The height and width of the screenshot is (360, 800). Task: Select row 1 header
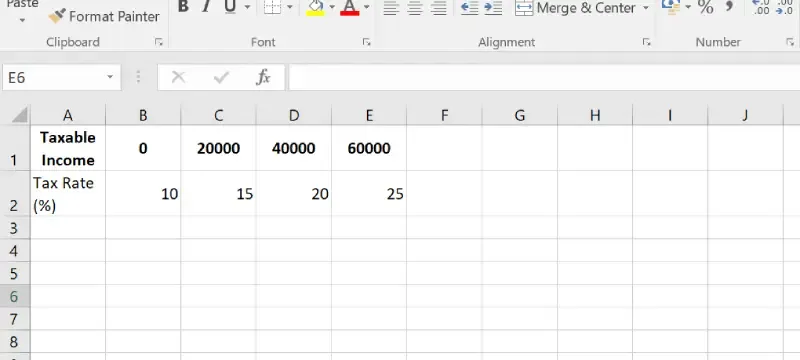pos(15,148)
